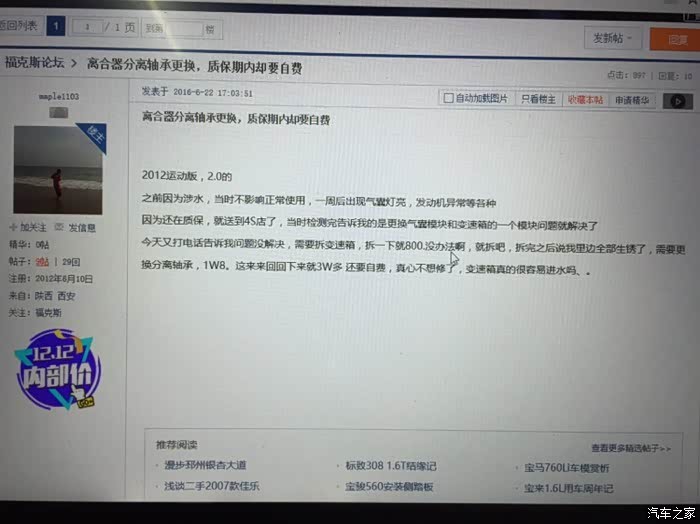700x524 pixels.
Task: Go back via 返回列表
Action: point(19,26)
